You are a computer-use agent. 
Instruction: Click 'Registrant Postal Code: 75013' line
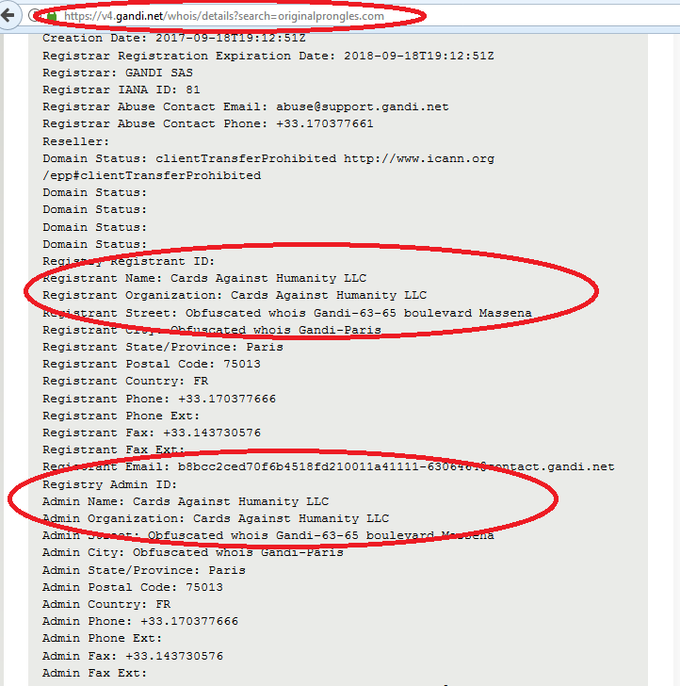tap(151, 364)
